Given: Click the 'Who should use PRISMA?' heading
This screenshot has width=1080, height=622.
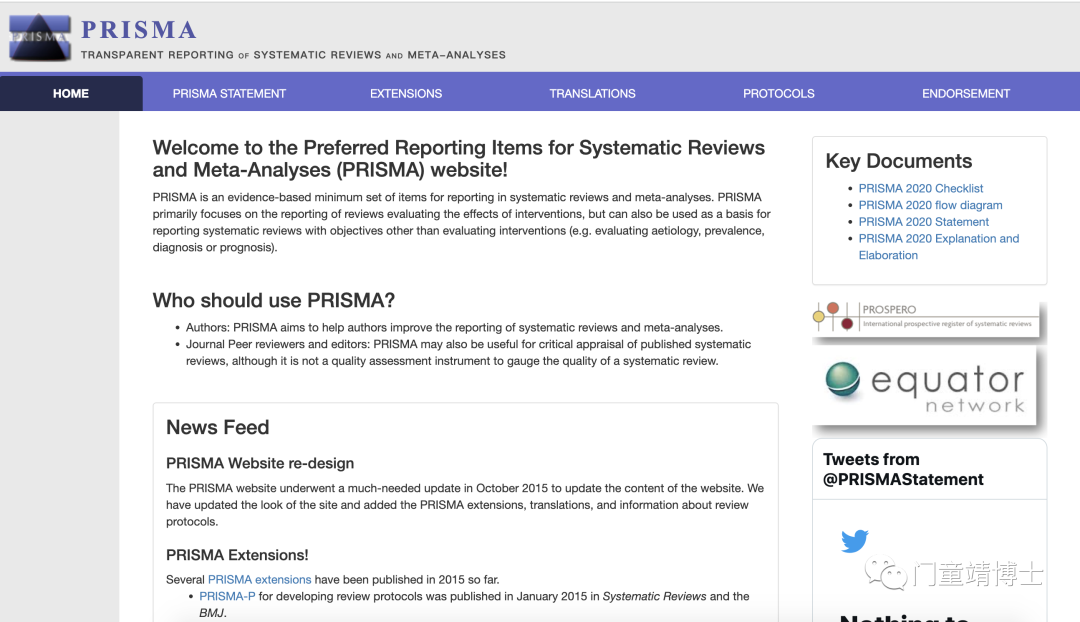Looking at the screenshot, I should pyautogui.click(x=273, y=300).
